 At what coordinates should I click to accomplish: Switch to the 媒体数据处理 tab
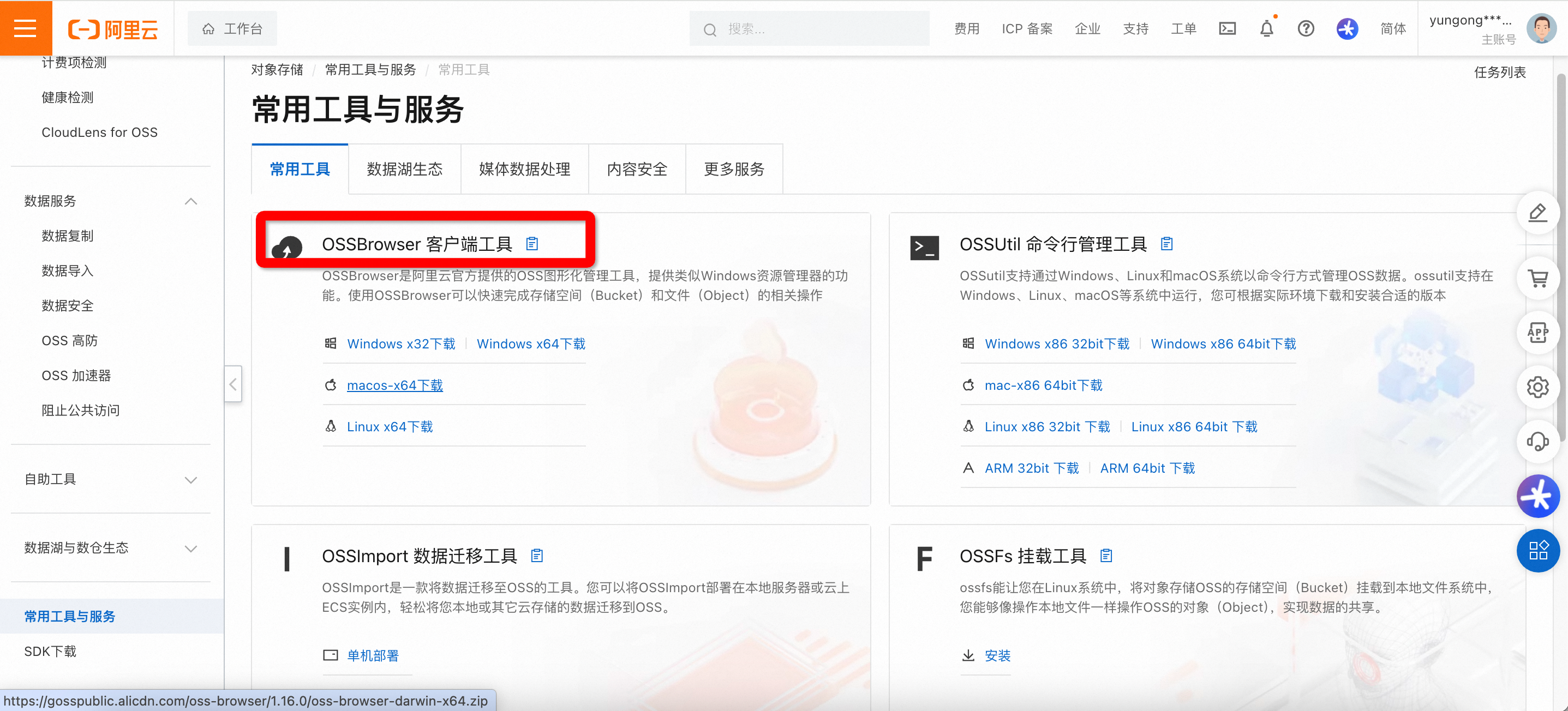(524, 169)
